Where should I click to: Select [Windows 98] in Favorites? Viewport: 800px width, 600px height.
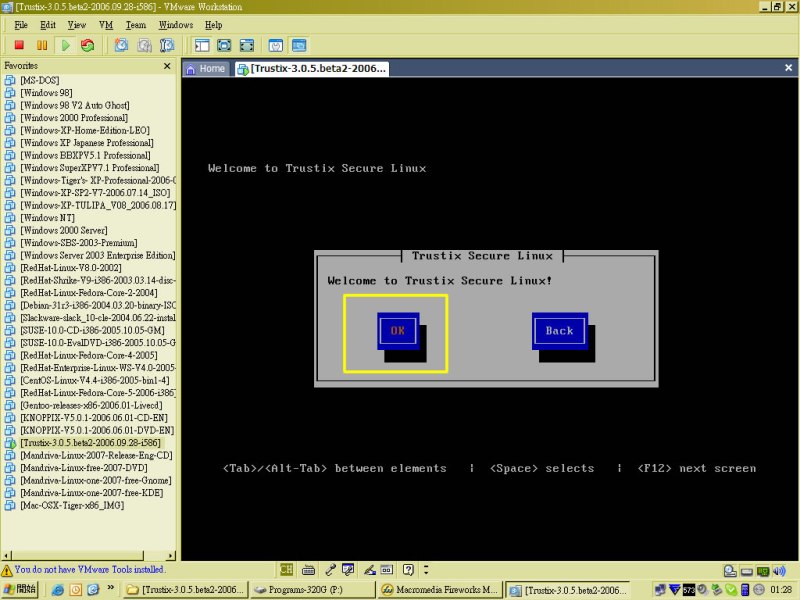[46, 93]
